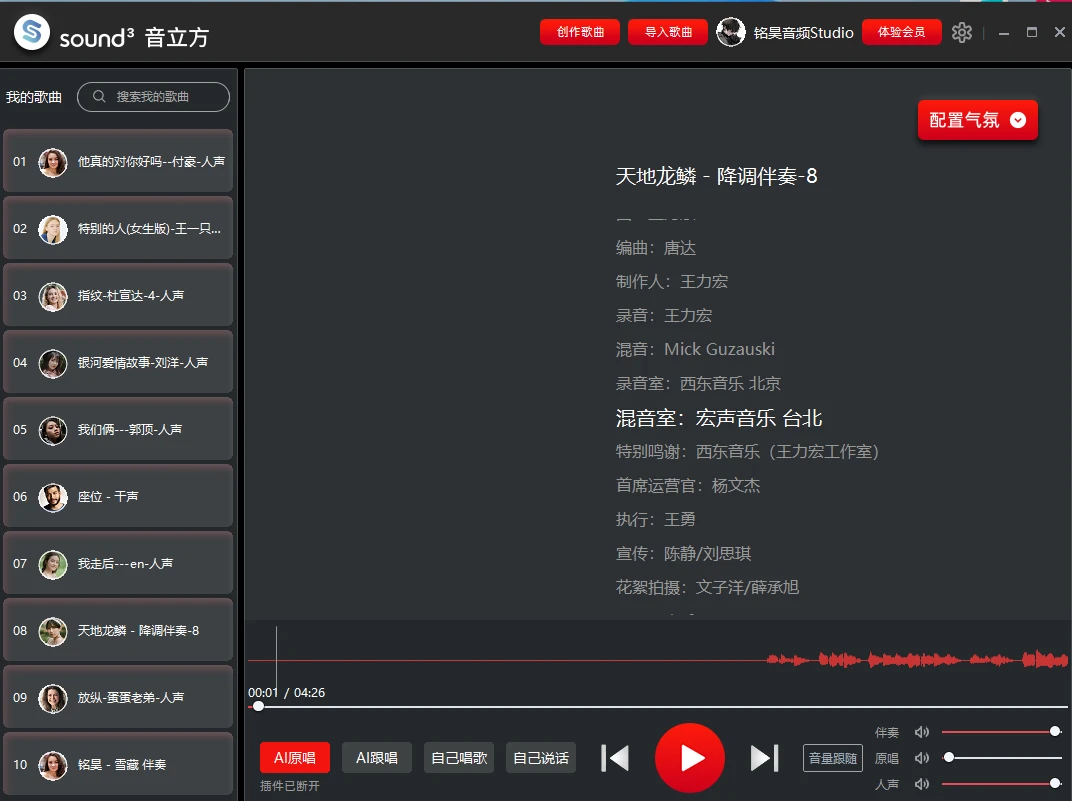Screen dimensions: 1072x801
Task: Enable 自己说话 speaking mode
Action: [540, 757]
